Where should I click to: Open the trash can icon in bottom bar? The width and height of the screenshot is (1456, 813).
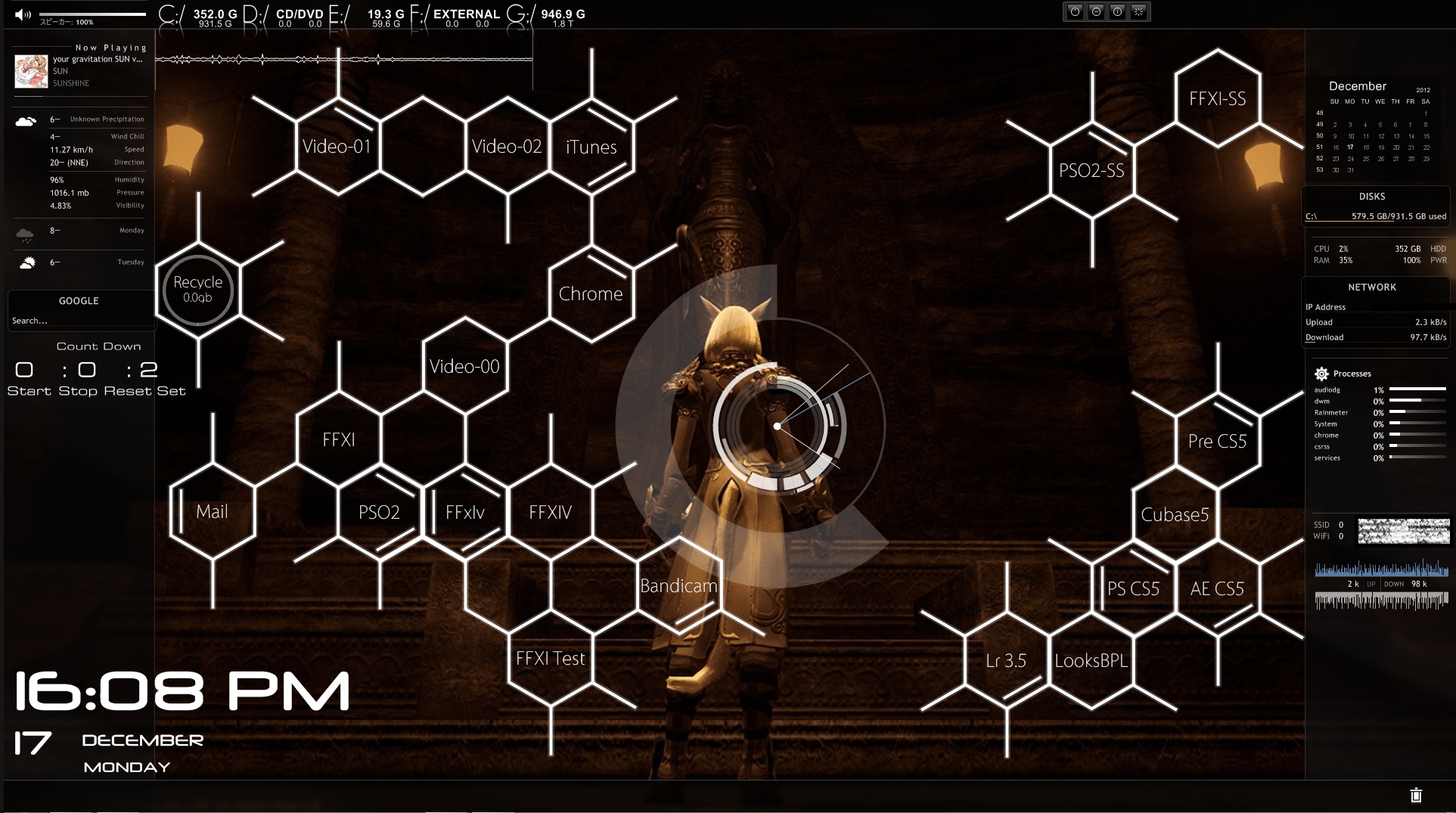[1416, 795]
